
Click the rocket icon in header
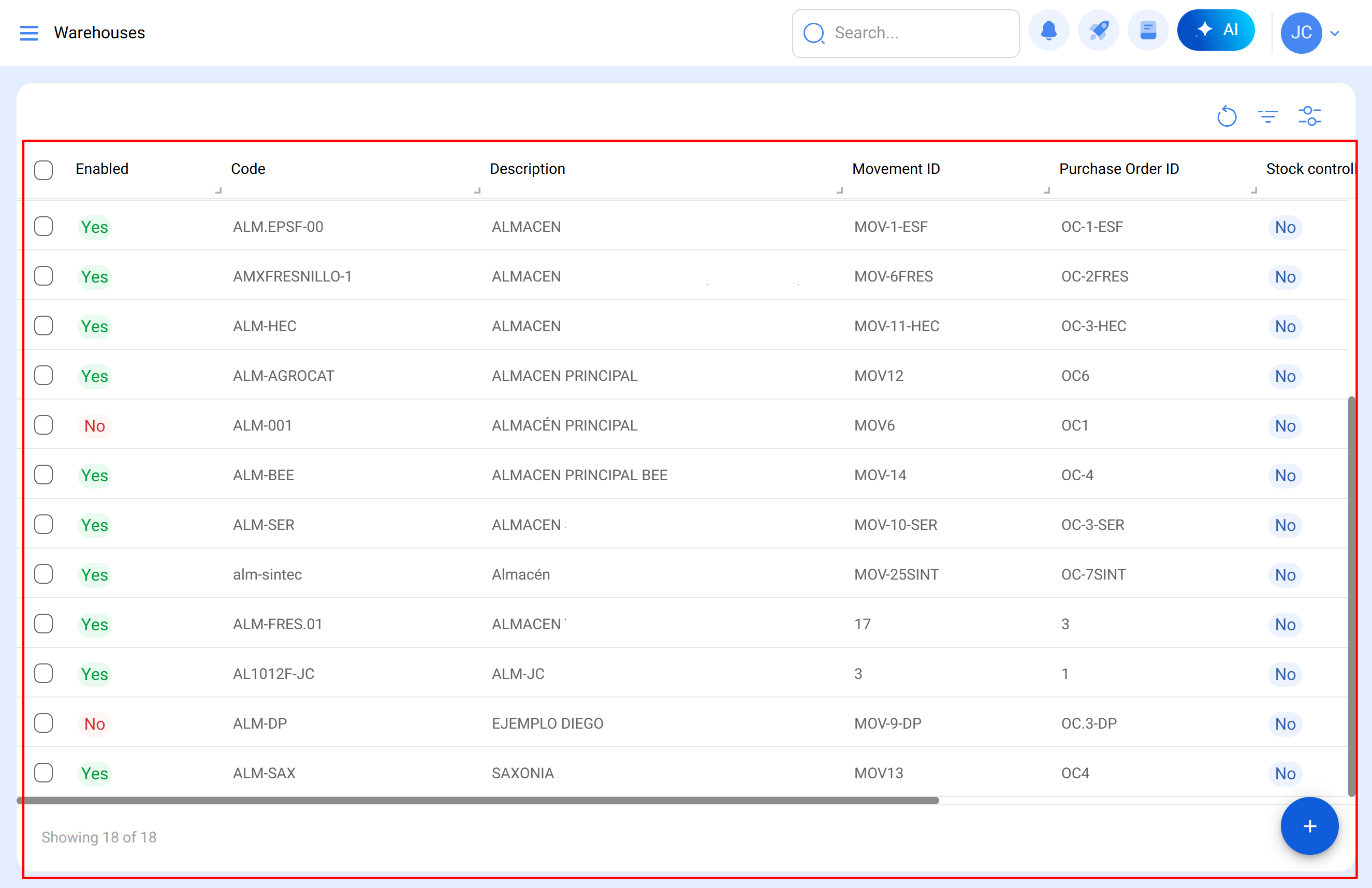[1098, 31]
